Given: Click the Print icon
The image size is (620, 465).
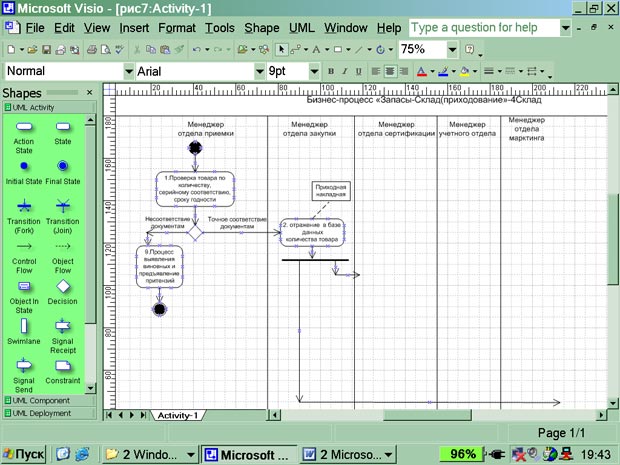Looking at the screenshot, I should tap(92, 50).
